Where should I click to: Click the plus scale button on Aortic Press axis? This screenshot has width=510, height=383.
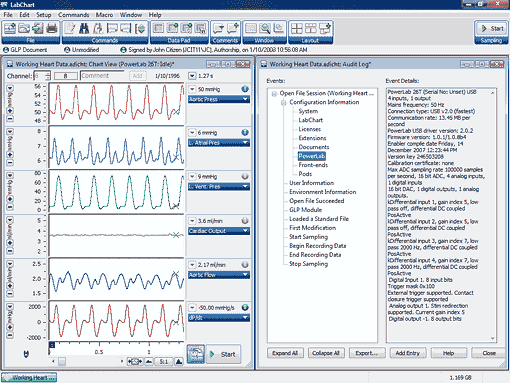(x=10, y=111)
